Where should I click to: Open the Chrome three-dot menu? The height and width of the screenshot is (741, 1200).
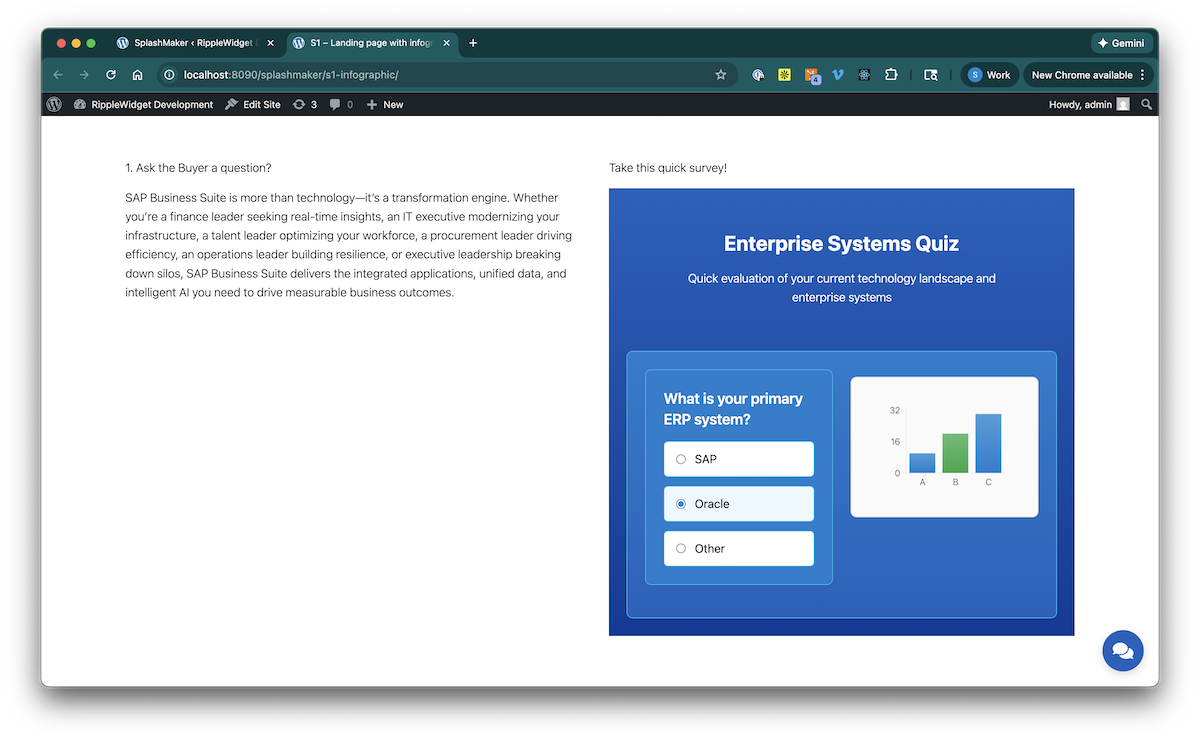1143,75
